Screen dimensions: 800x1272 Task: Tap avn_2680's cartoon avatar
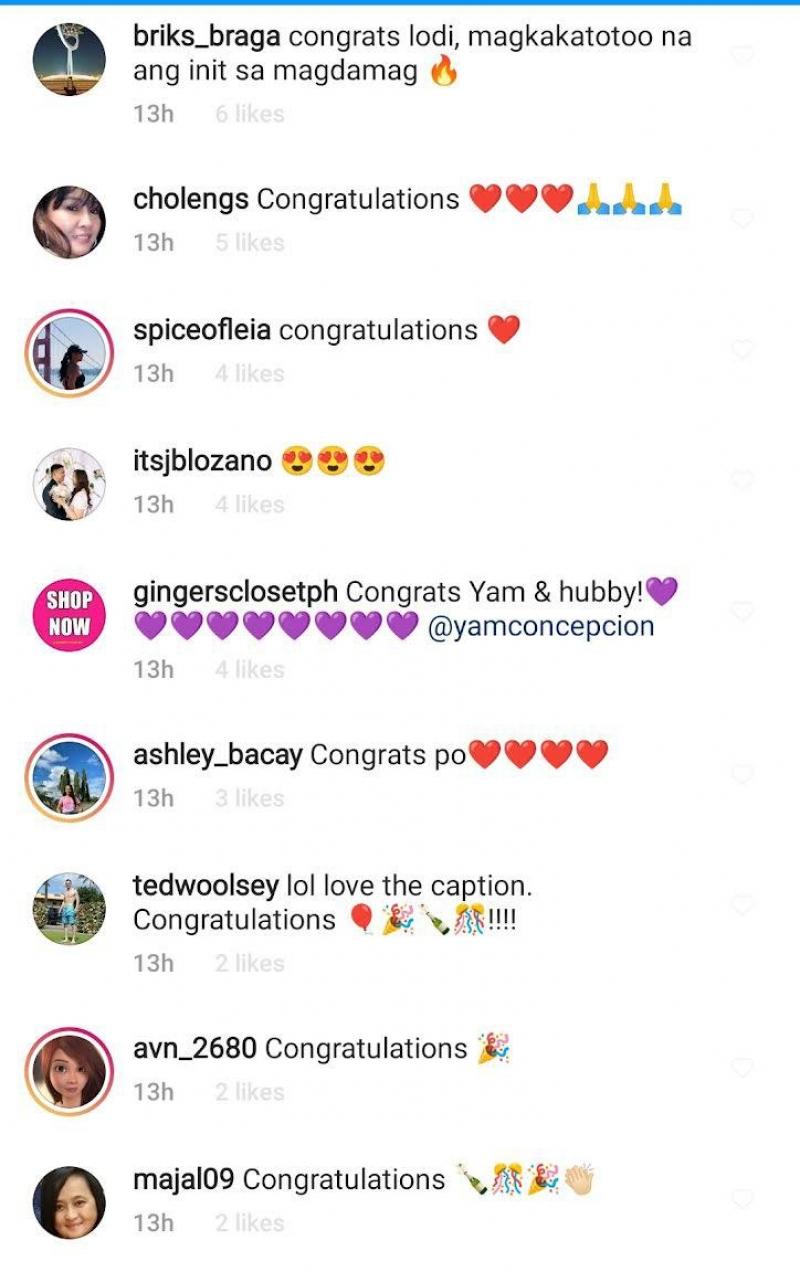(x=69, y=1071)
